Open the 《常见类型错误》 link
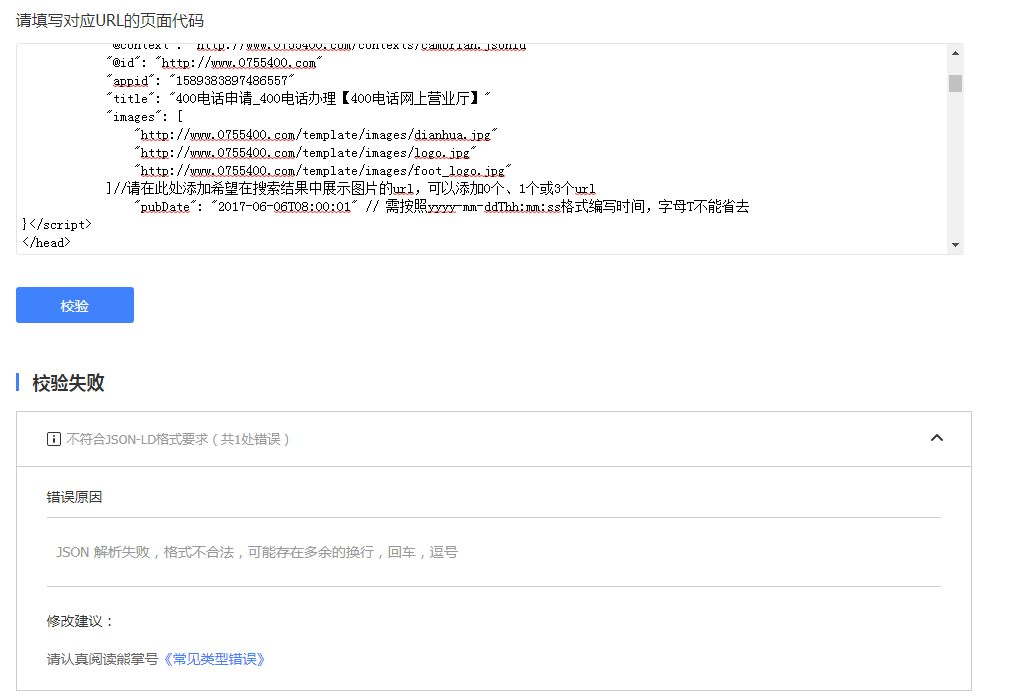This screenshot has width=1016, height=700. coord(213,659)
